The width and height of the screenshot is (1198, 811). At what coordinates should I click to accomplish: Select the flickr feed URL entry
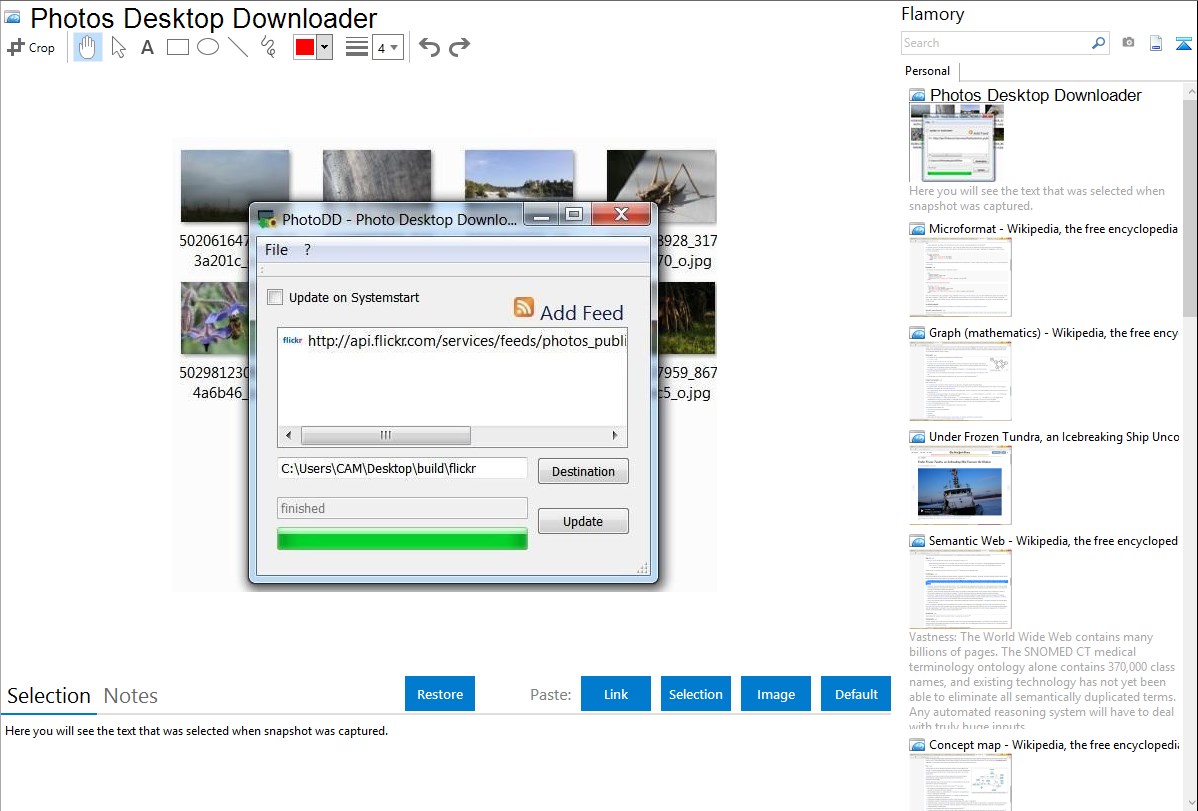coord(452,341)
